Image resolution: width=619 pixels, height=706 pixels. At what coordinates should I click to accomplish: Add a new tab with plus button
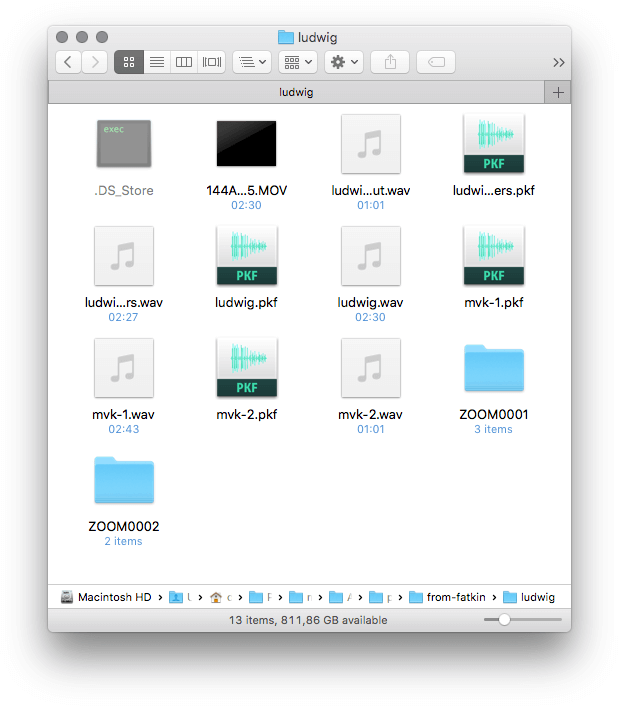coord(558,92)
